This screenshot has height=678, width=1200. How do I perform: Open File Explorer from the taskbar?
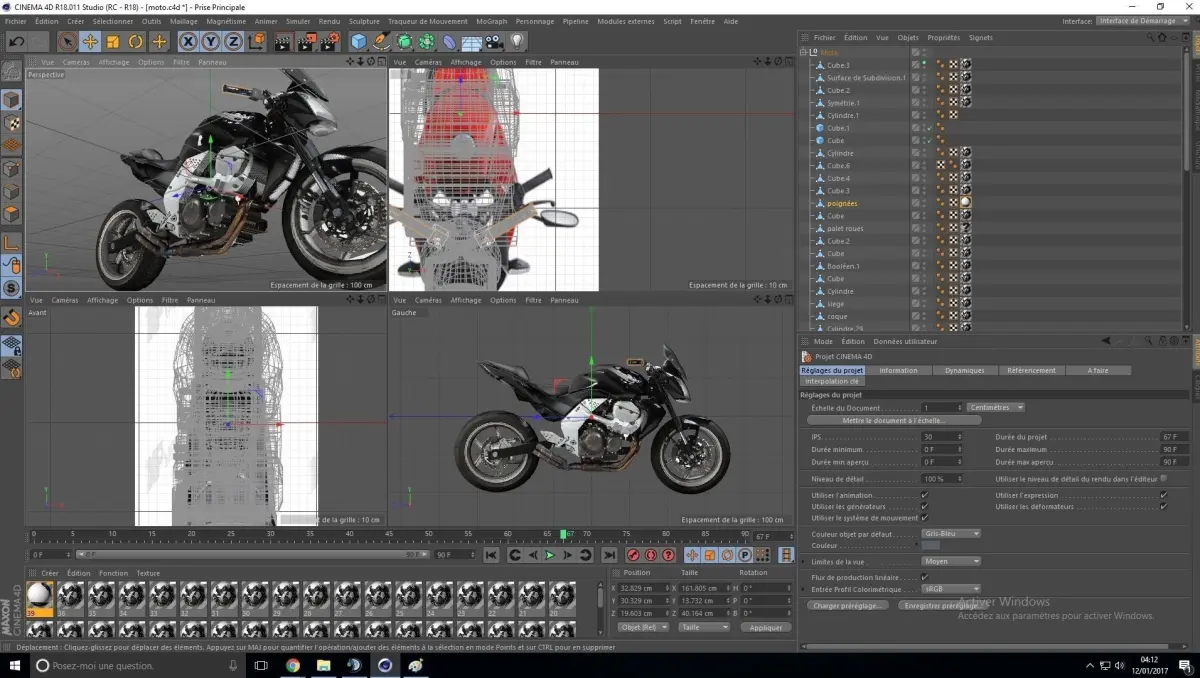pyautogui.click(x=324, y=665)
